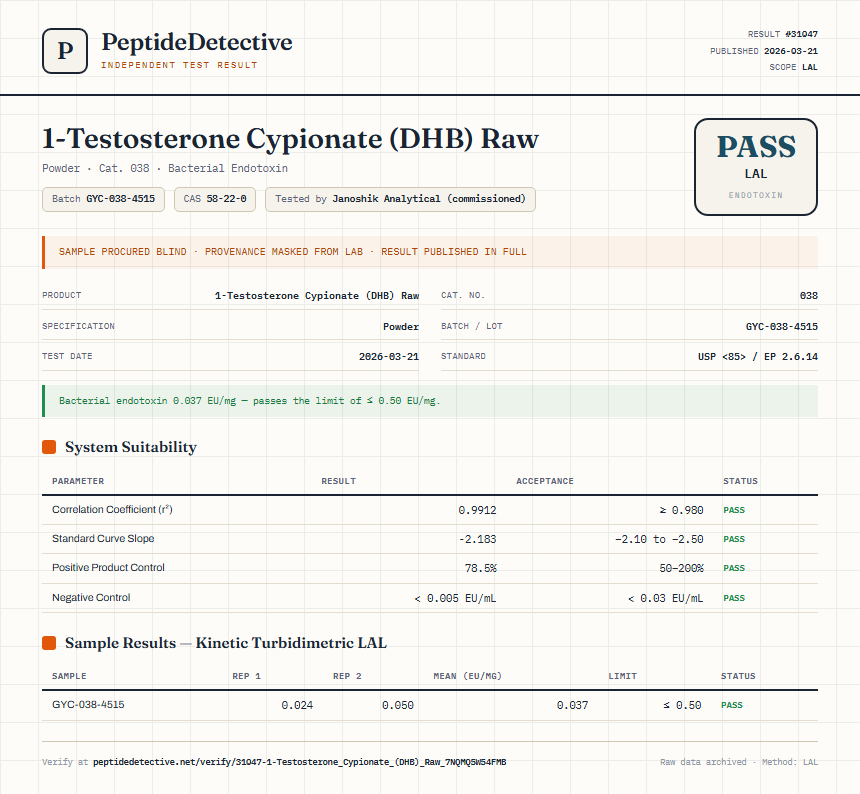The width and height of the screenshot is (860, 794).
Task: Click the 'INDEPENDENT TEST RESULT' tagline
Action: (179, 65)
